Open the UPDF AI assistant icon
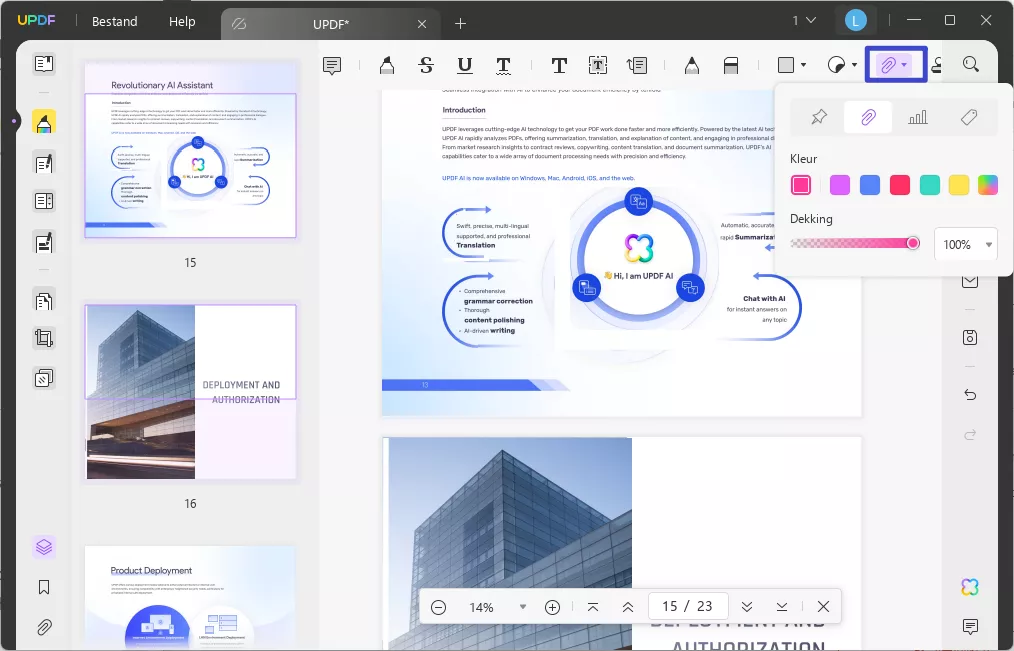Image resolution: width=1014 pixels, height=651 pixels. [x=970, y=587]
